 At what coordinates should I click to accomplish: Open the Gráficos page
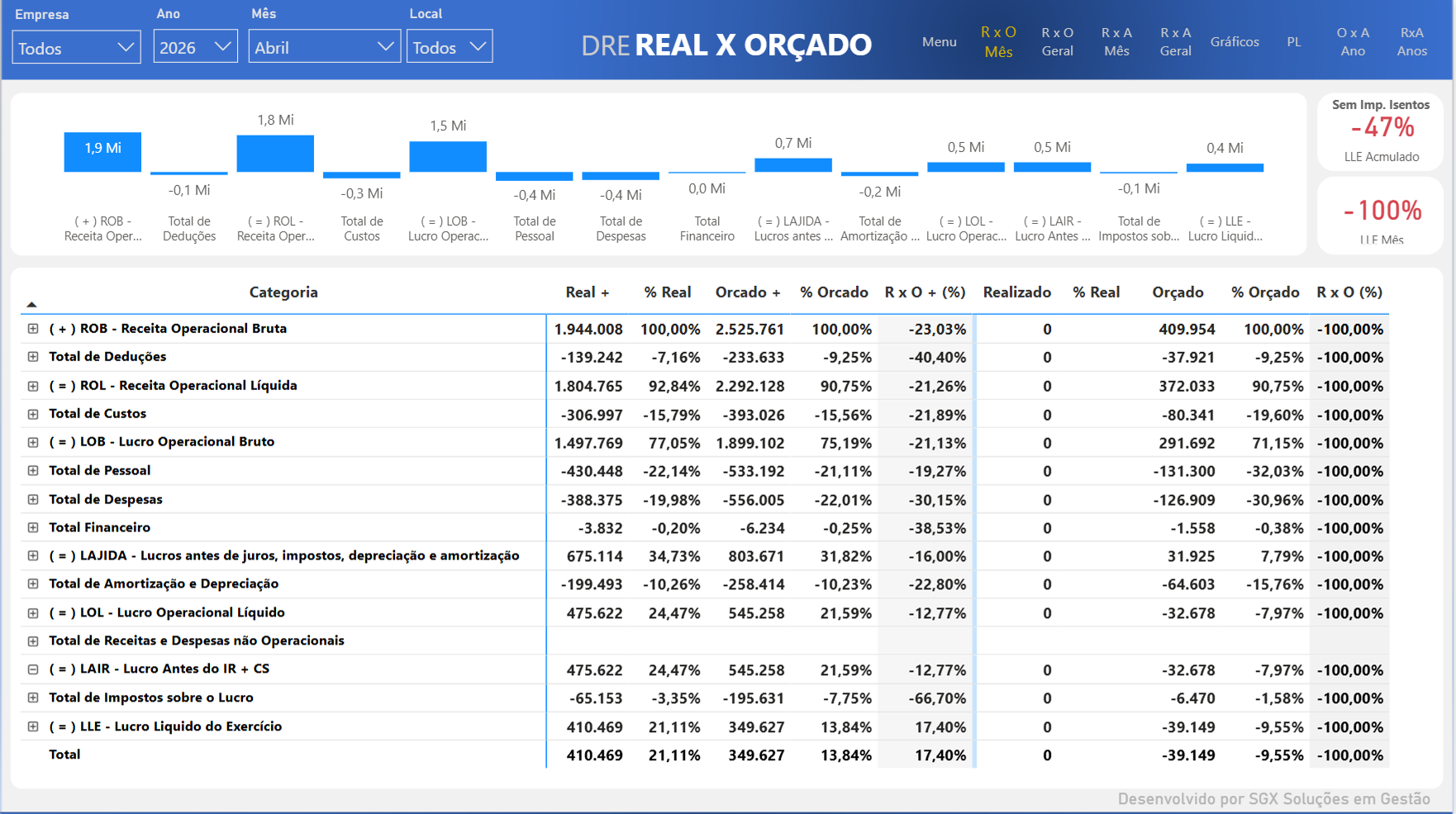pyautogui.click(x=1235, y=41)
